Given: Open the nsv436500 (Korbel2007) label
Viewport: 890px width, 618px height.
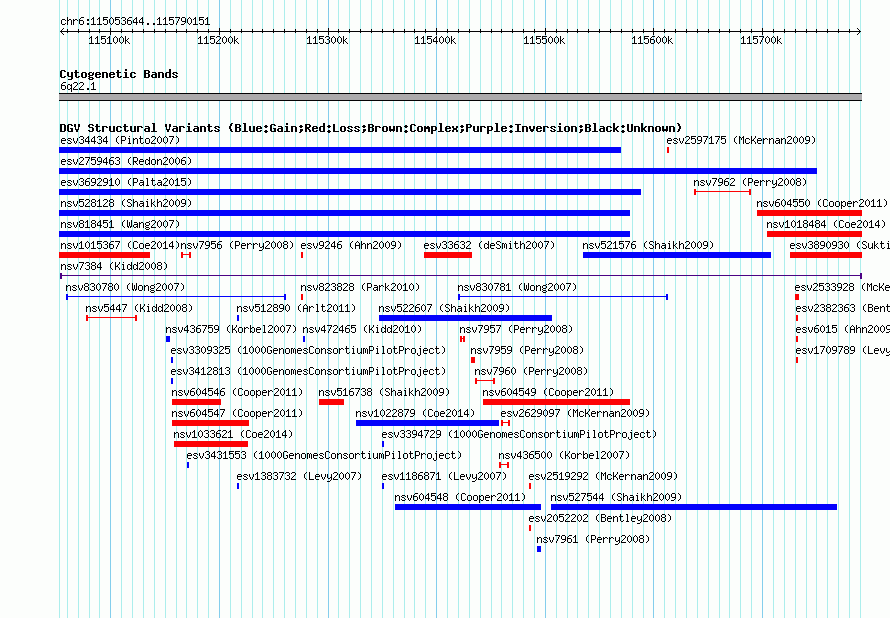Looking at the screenshot, I should [x=564, y=455].
